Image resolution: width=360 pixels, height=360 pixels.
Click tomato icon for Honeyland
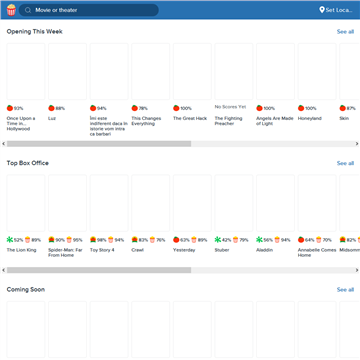[x=301, y=108]
